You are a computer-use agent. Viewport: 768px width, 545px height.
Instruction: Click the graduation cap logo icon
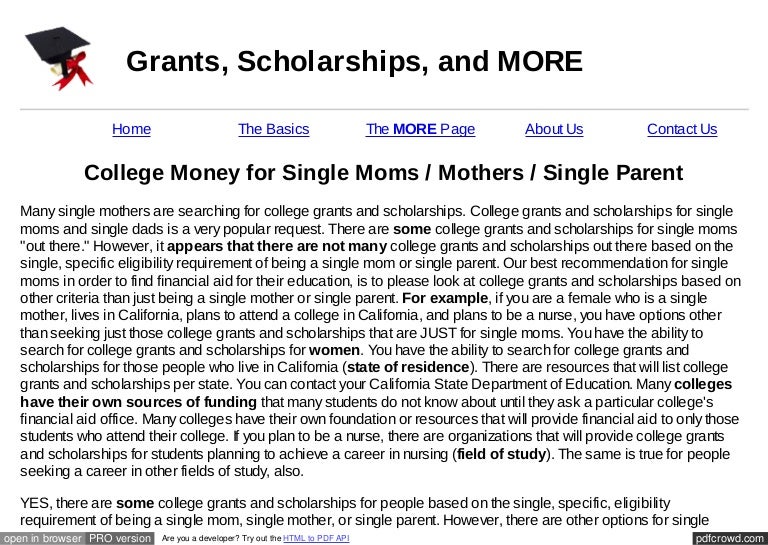pos(57,55)
